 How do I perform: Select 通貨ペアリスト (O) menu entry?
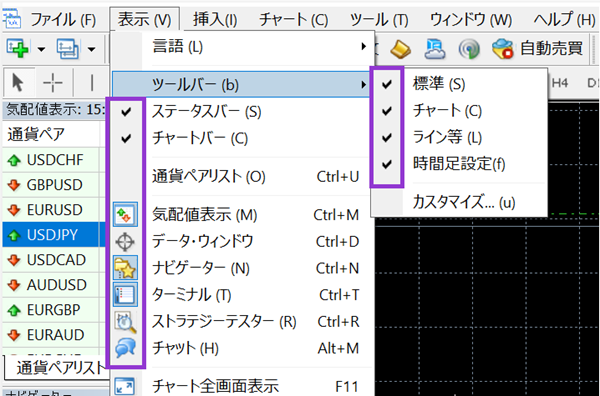click(x=243, y=176)
